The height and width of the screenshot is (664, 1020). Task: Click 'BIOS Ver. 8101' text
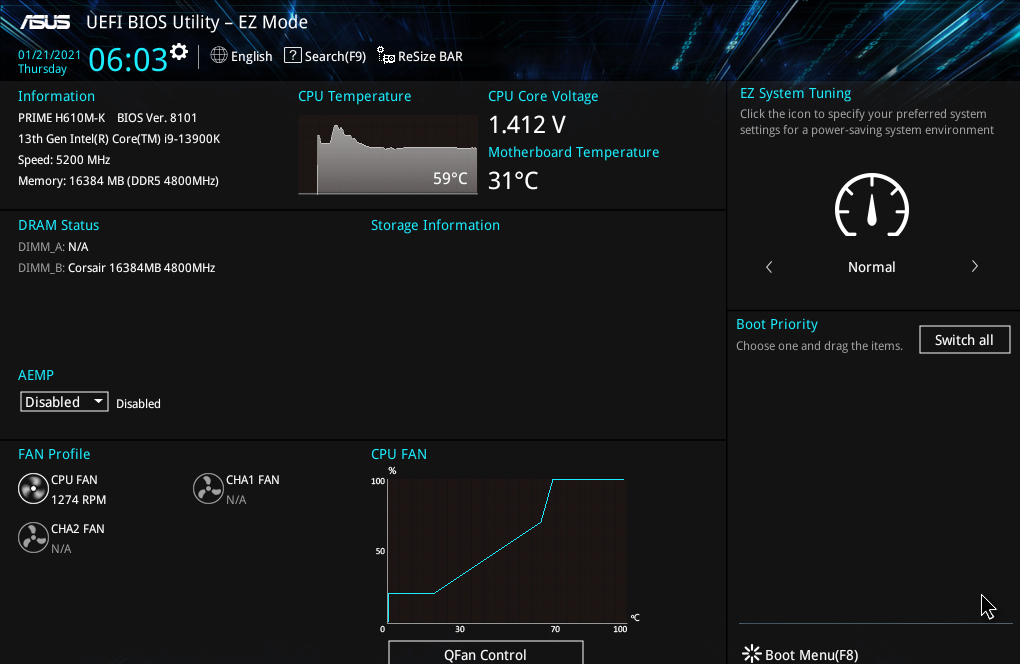coord(157,118)
